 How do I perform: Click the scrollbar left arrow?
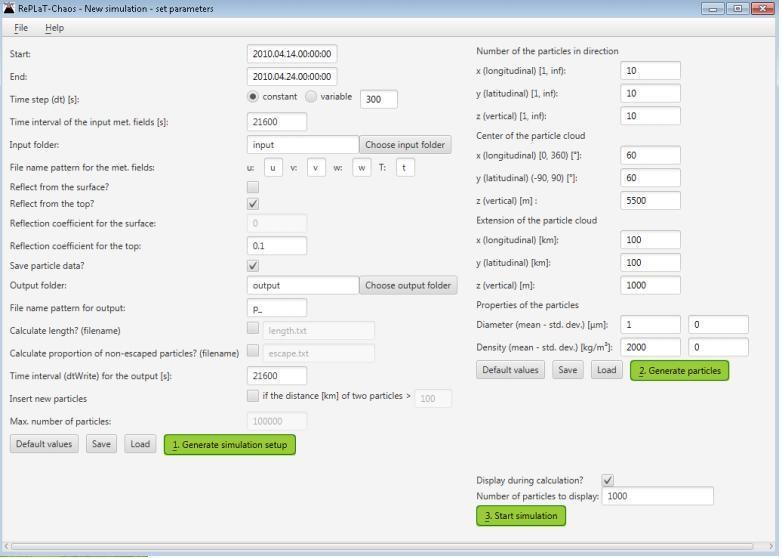point(6,546)
